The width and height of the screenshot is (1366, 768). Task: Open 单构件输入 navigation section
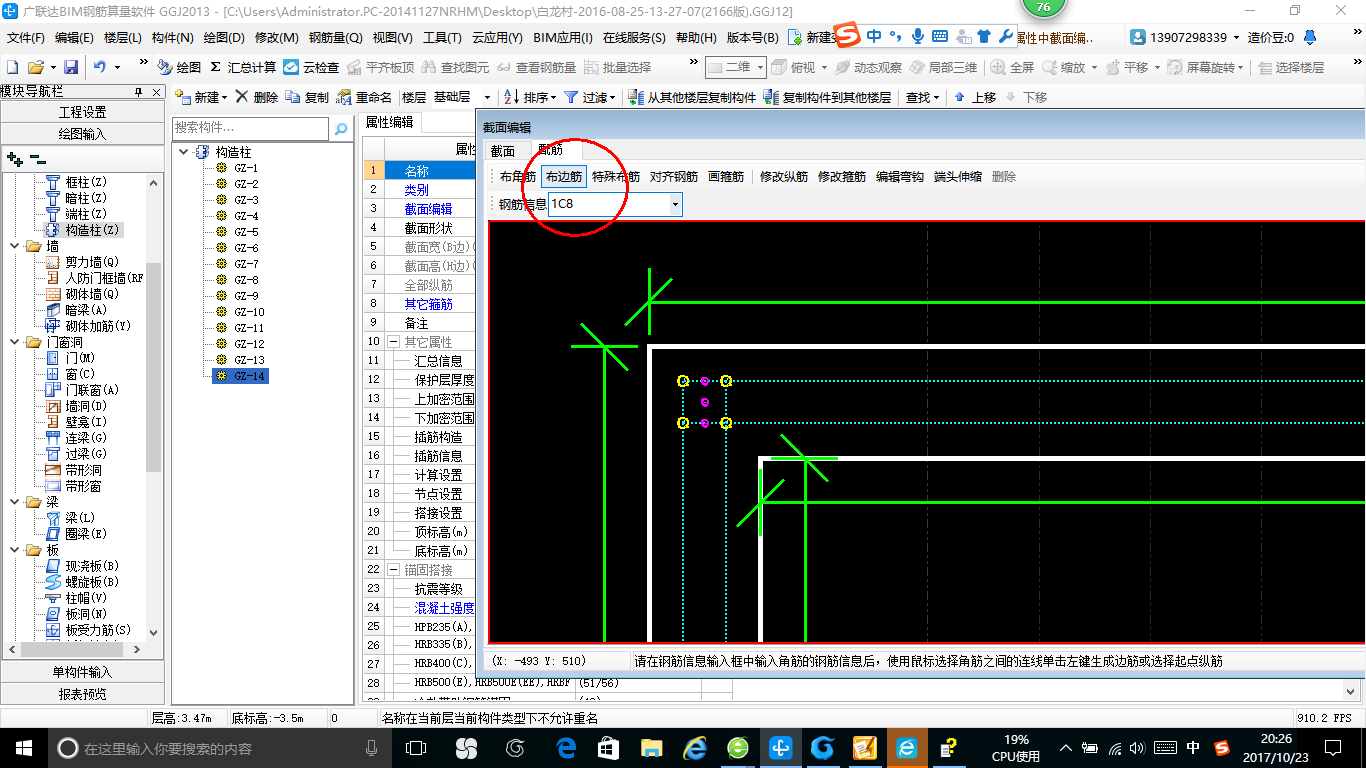82,672
